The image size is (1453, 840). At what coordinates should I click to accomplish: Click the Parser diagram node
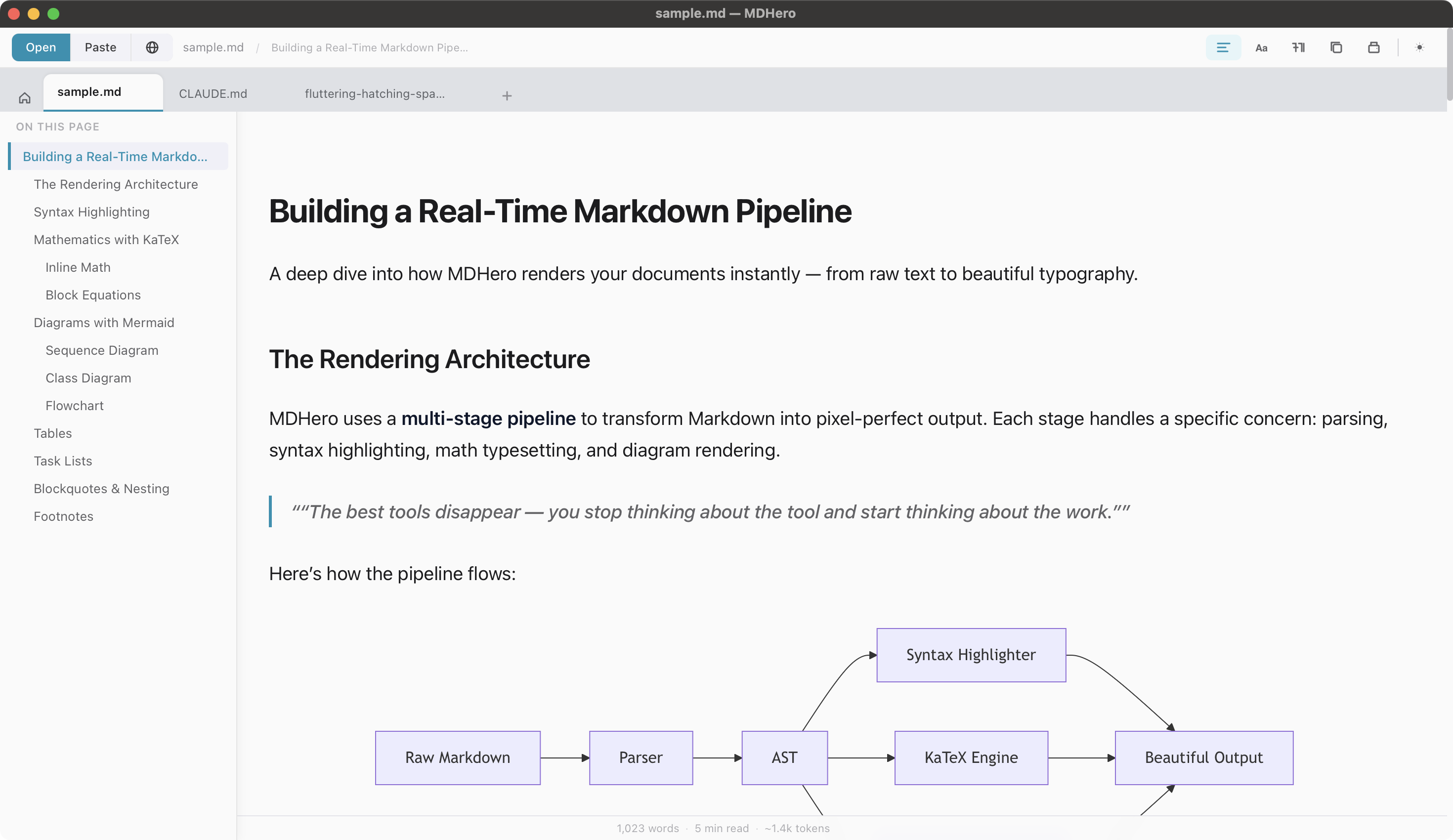coord(641,757)
